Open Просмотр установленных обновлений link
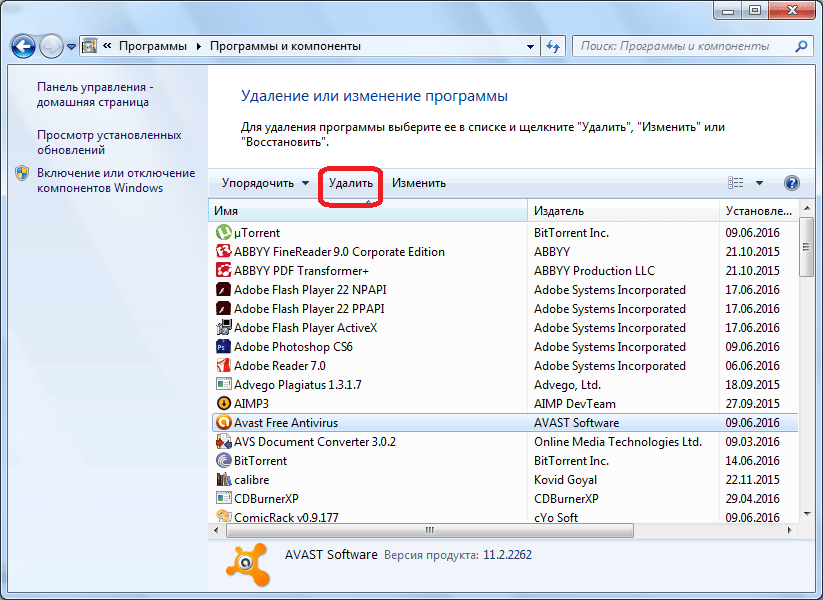This screenshot has height=600, width=823. [109, 142]
